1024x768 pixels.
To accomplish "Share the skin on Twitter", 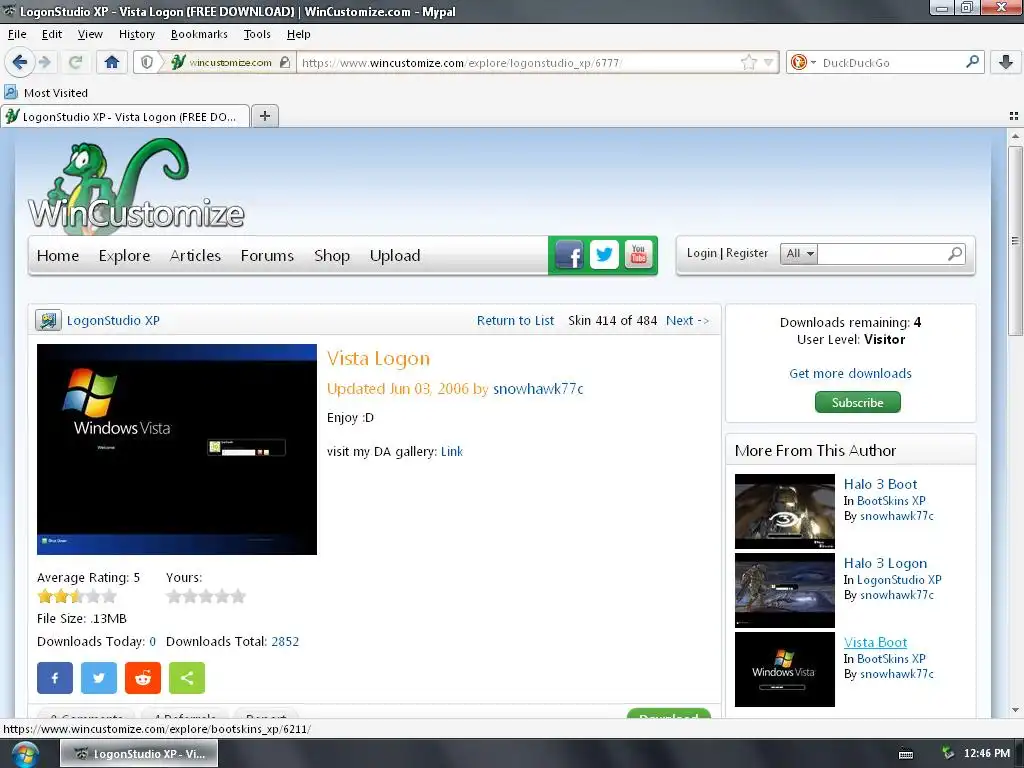I will click(99, 678).
